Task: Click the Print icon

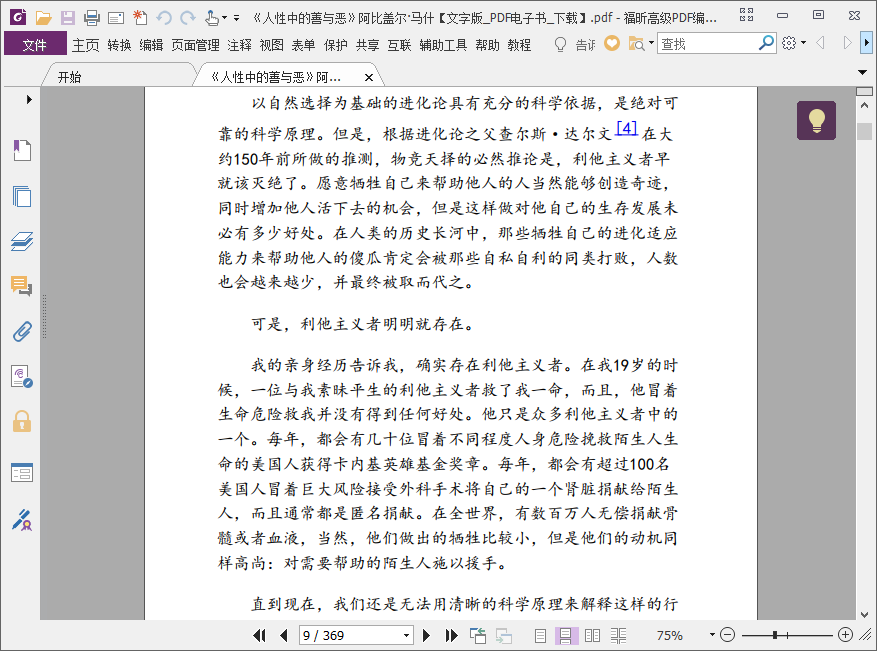Action: tap(92, 18)
